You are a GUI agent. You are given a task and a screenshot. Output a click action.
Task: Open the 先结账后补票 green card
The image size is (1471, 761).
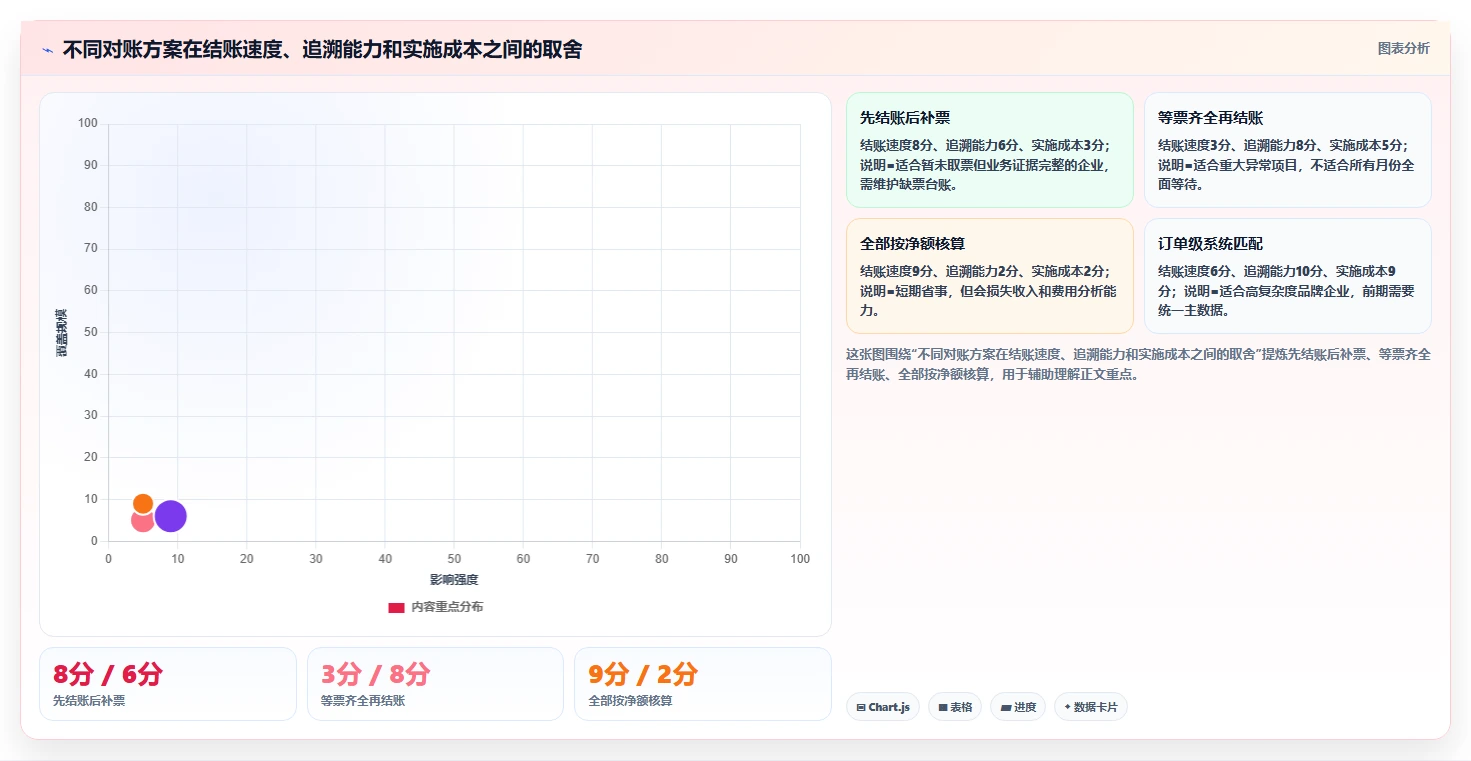tap(989, 150)
